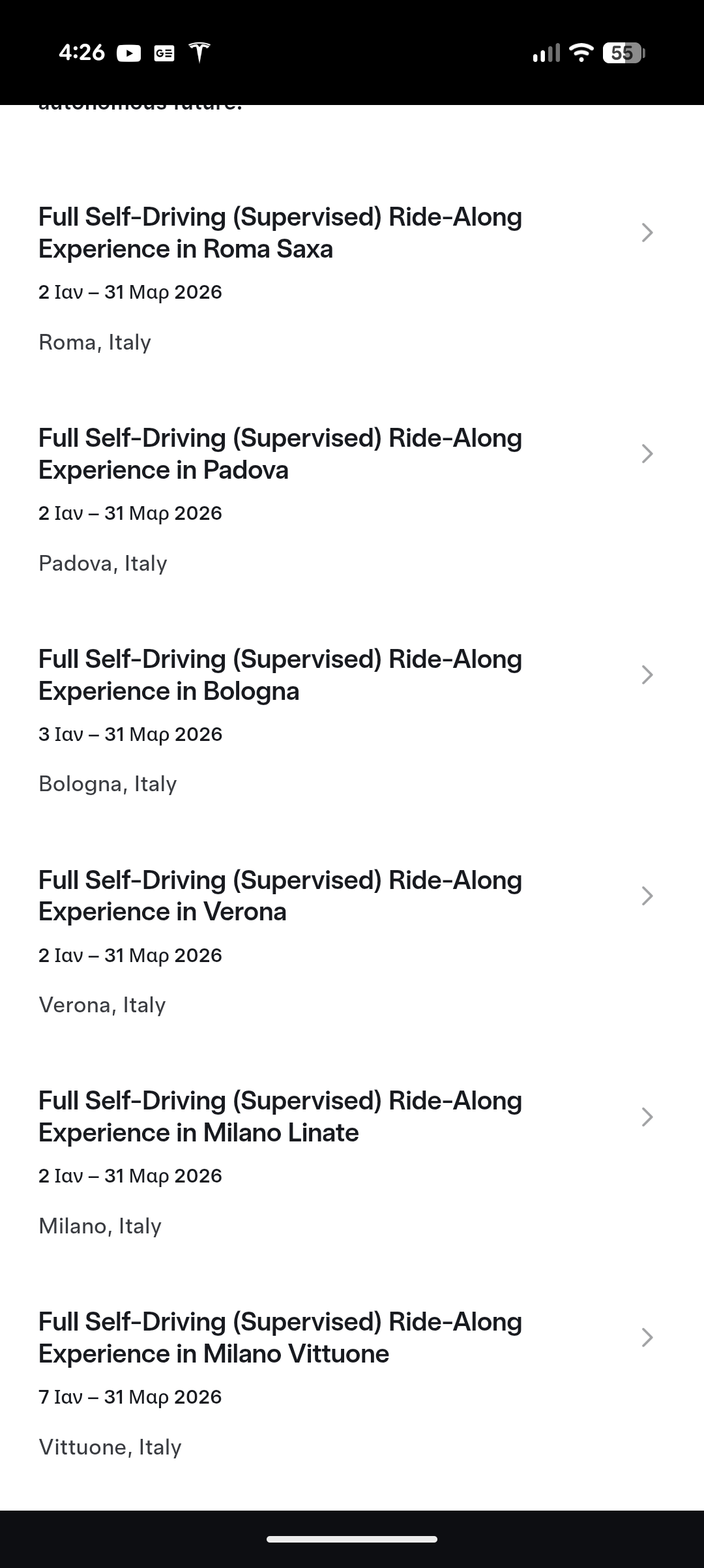Tap the battery level indicator
The height and width of the screenshot is (1568, 704).
pos(624,53)
